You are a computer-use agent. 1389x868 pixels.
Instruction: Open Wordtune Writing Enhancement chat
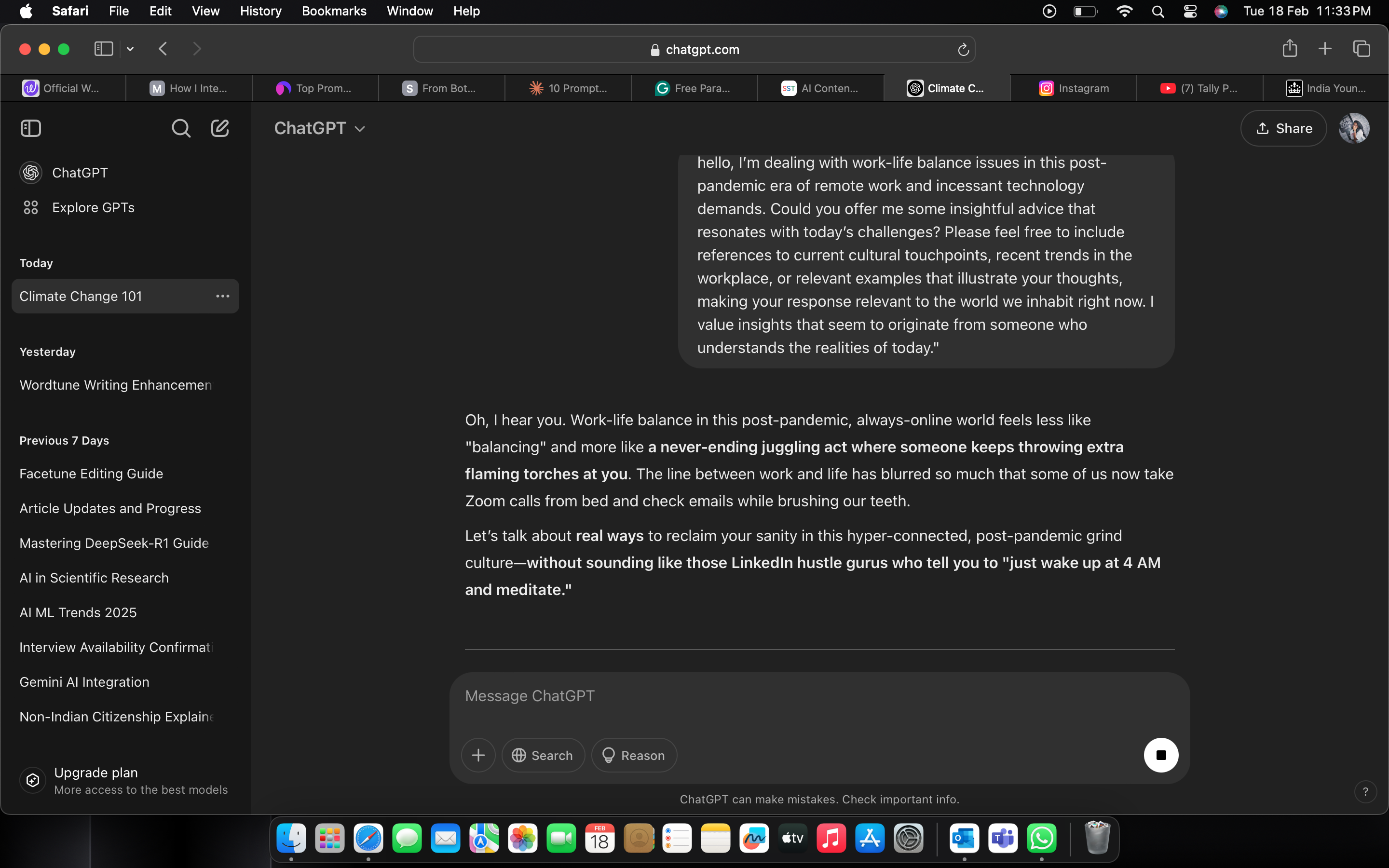tap(125, 385)
